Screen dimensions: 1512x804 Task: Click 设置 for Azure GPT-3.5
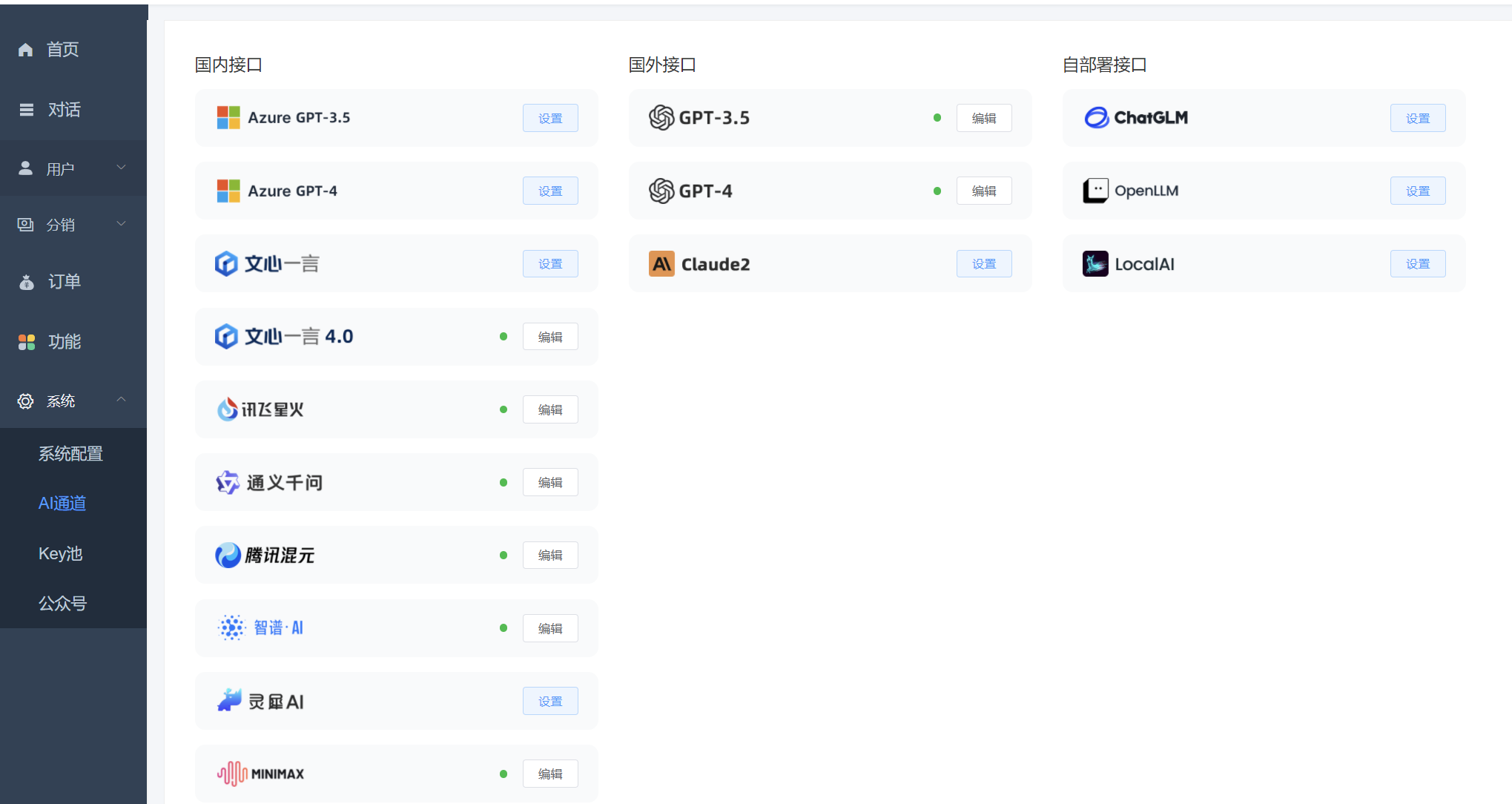(550, 118)
